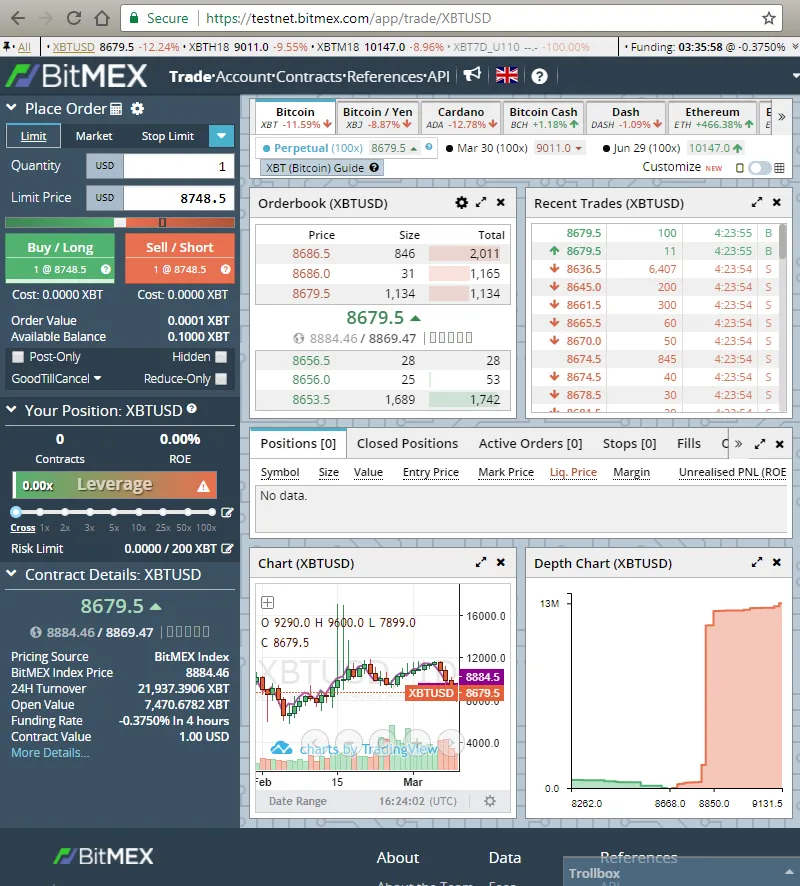
Task: Switch to Stop Limit tab
Action: point(168,136)
